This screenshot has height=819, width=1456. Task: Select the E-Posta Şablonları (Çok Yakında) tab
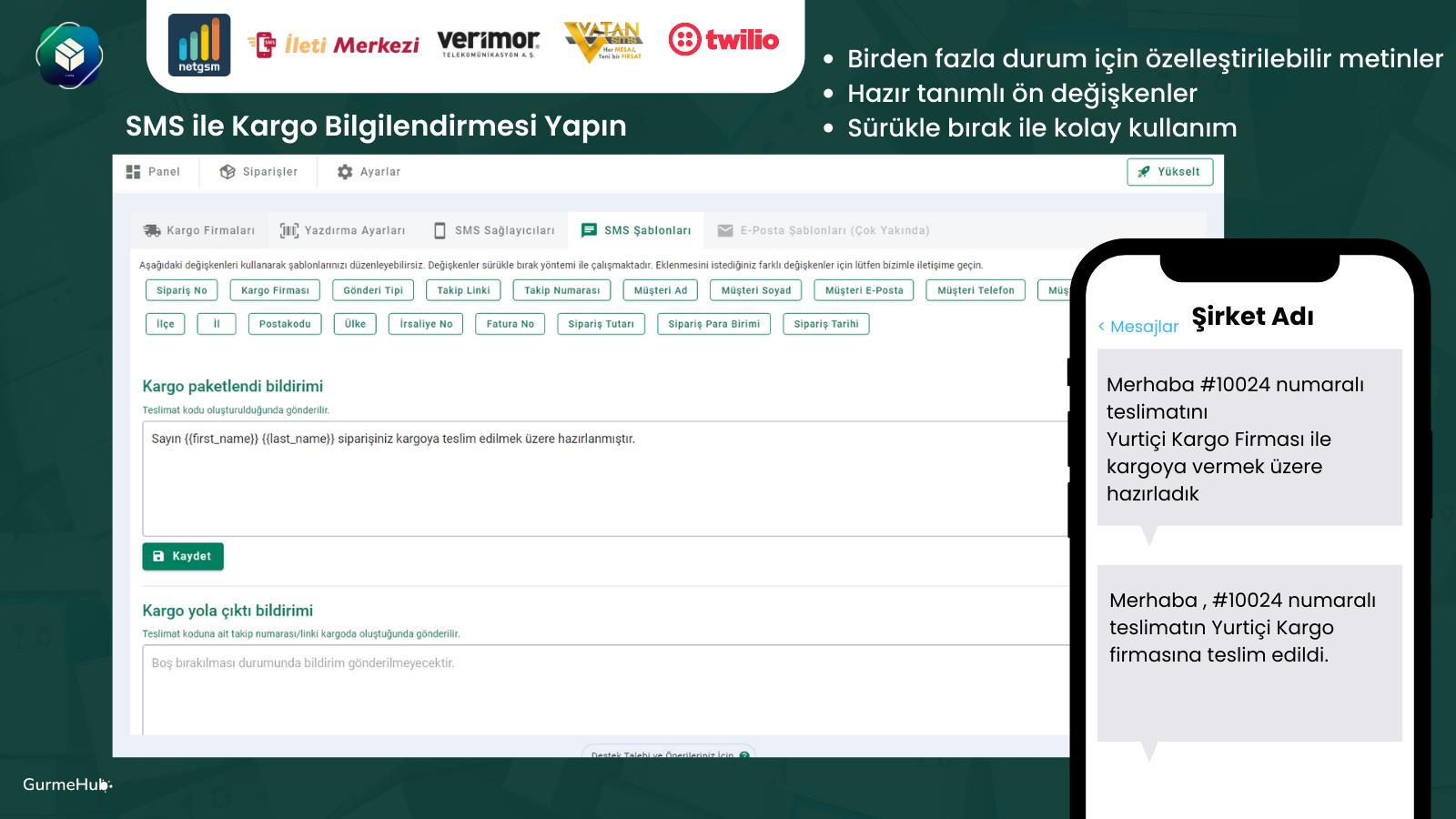[x=824, y=231]
